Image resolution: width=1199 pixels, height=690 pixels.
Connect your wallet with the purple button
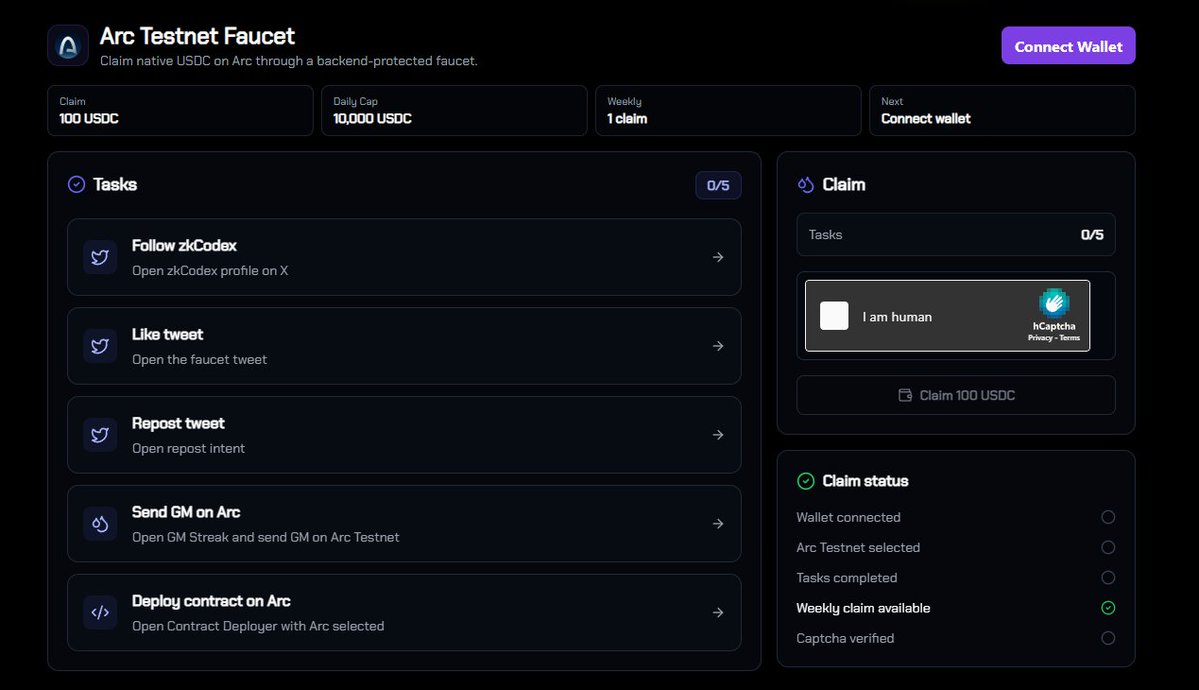[x=1068, y=46]
